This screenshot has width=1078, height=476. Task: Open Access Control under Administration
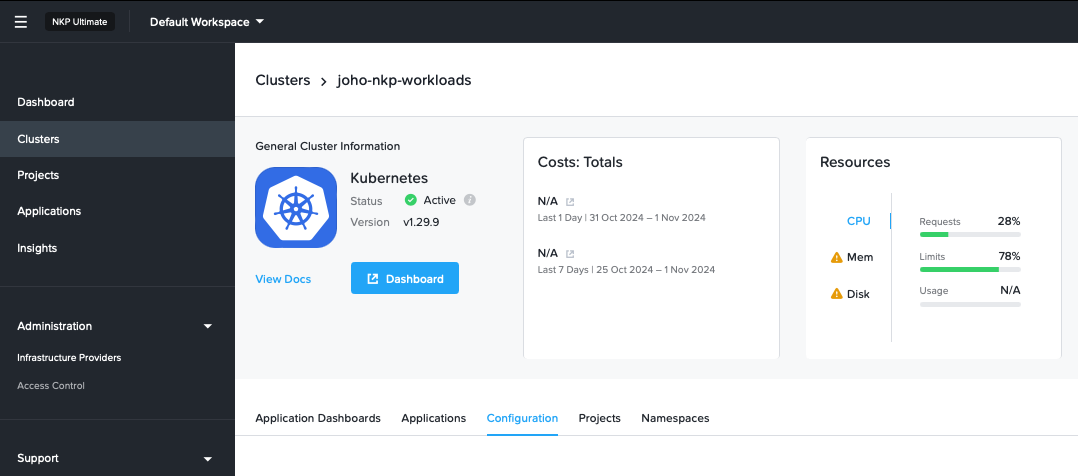(51, 386)
